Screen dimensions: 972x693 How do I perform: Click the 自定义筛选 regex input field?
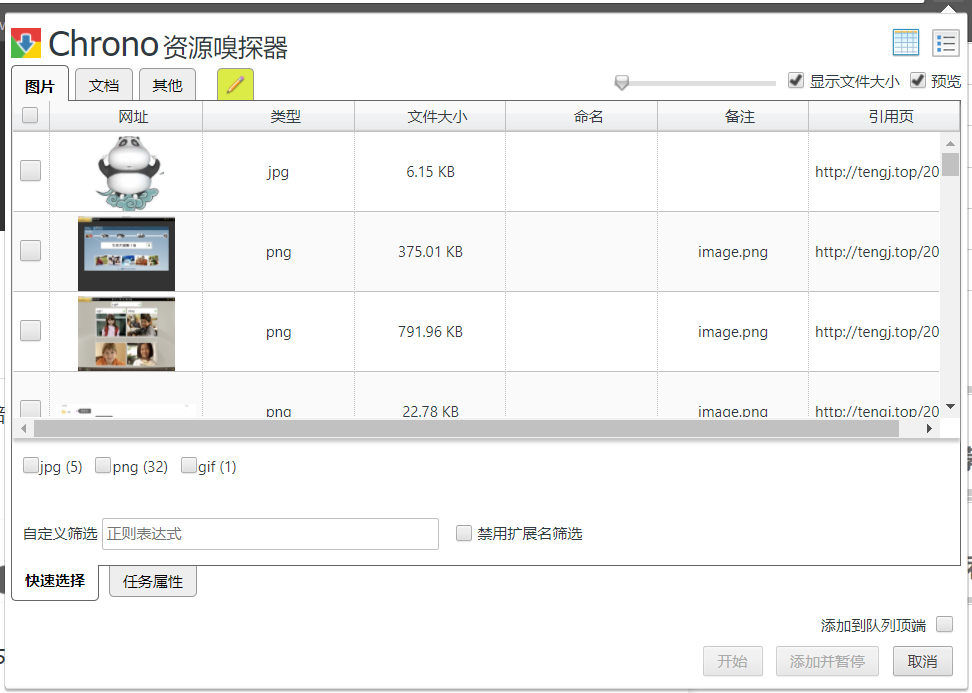pyautogui.click(x=270, y=534)
